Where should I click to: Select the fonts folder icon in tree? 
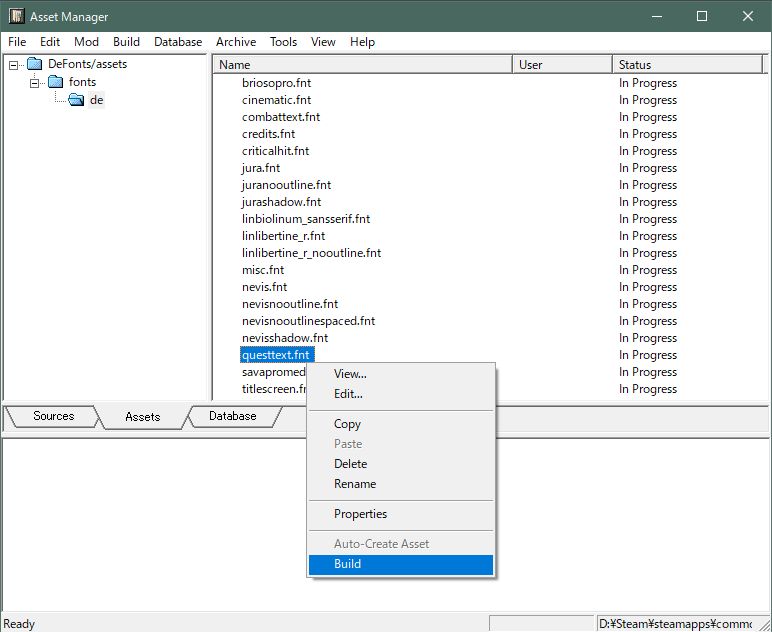[56, 82]
